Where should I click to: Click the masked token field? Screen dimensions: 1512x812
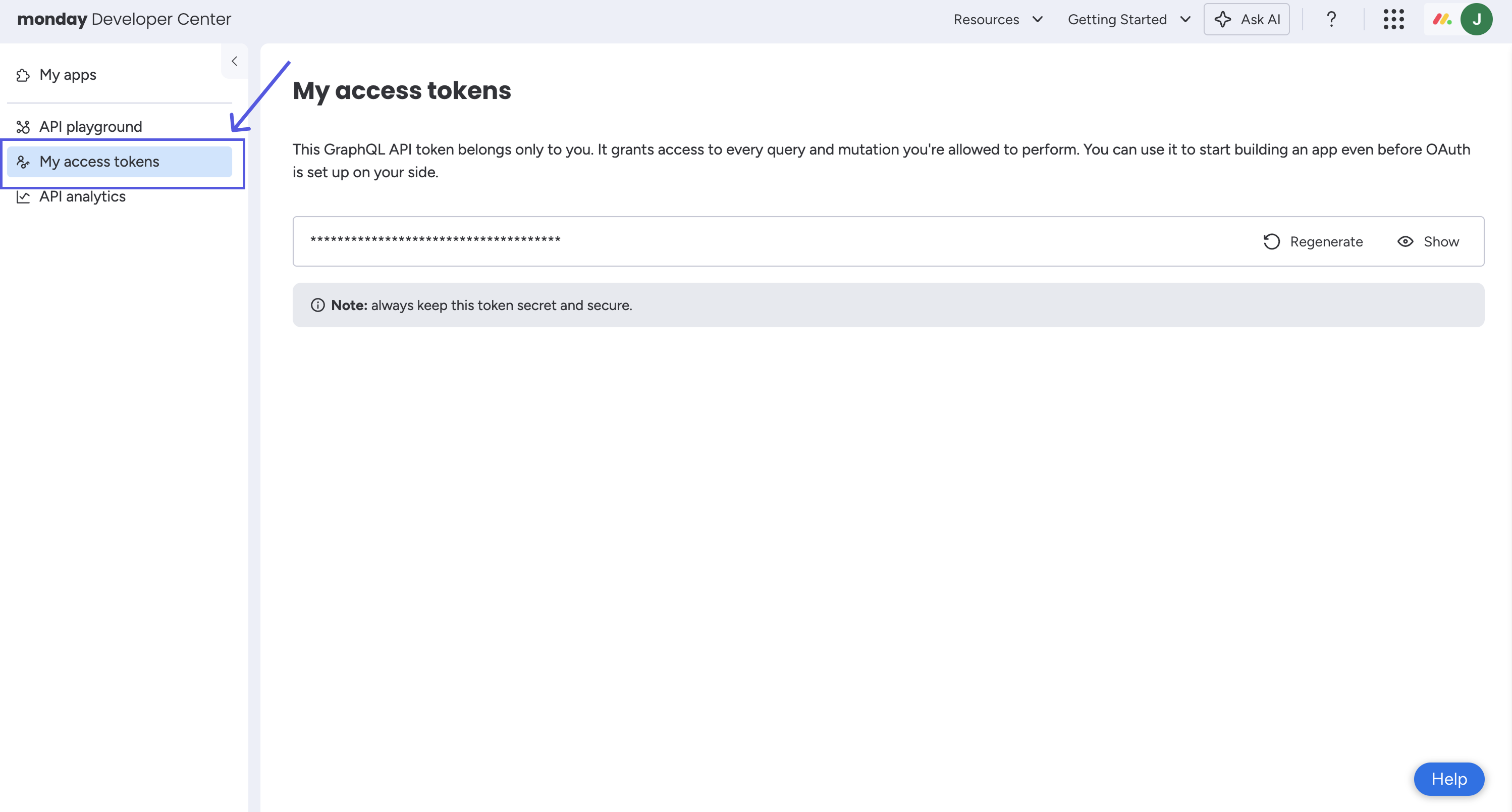(888, 241)
